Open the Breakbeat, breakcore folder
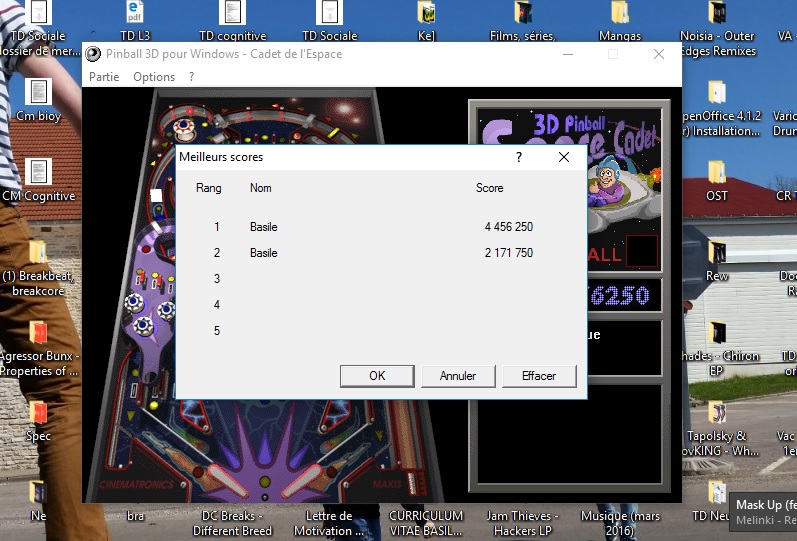Screen dimensions: 797x541 coord(38,253)
